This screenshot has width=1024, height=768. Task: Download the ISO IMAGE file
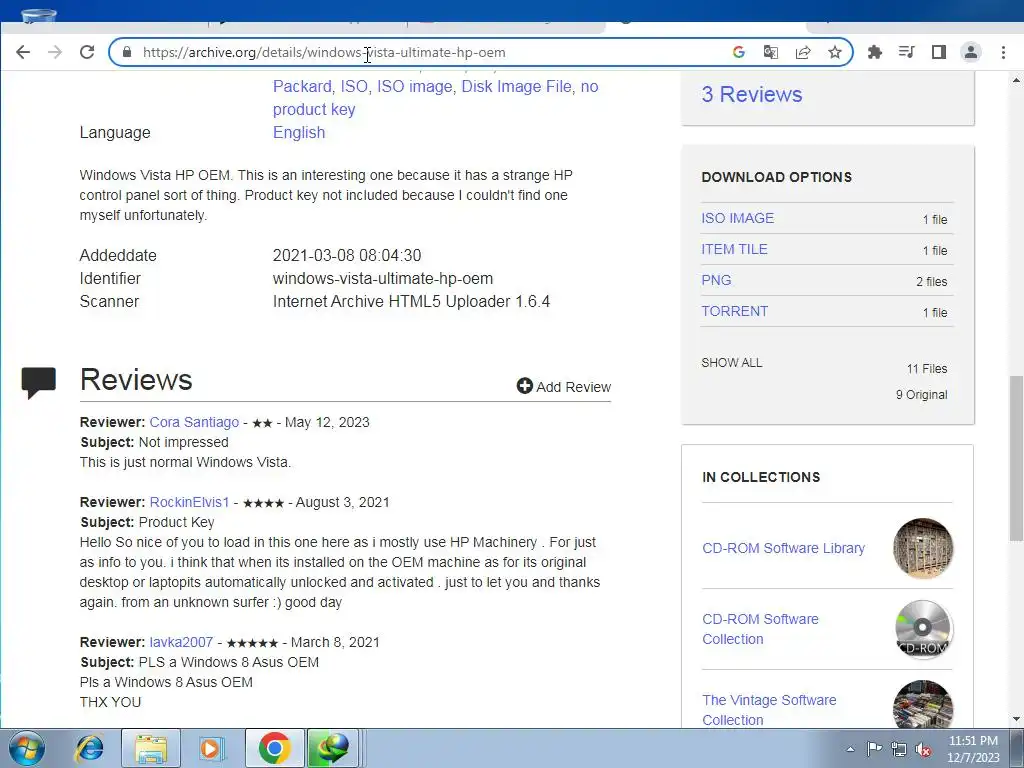click(x=737, y=218)
